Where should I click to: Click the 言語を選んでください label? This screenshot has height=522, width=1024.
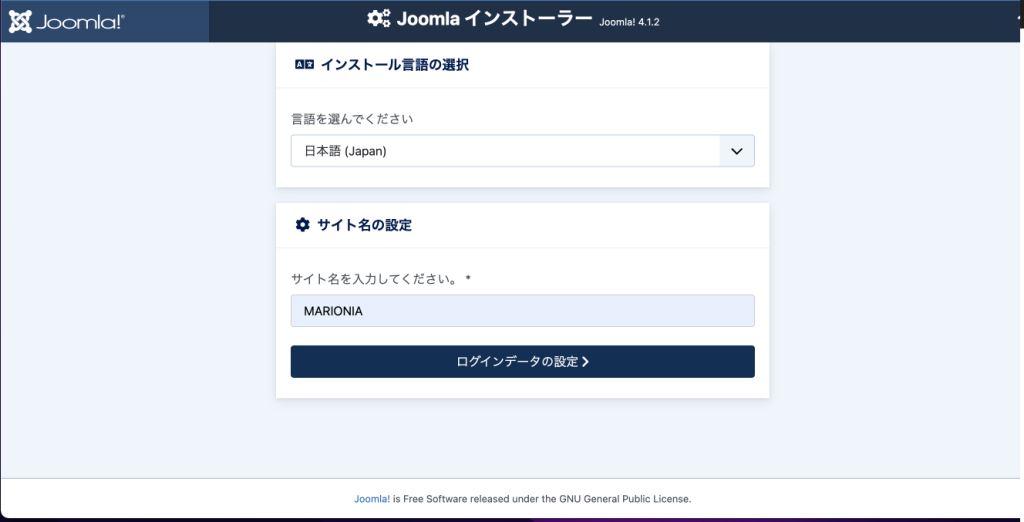(352, 119)
